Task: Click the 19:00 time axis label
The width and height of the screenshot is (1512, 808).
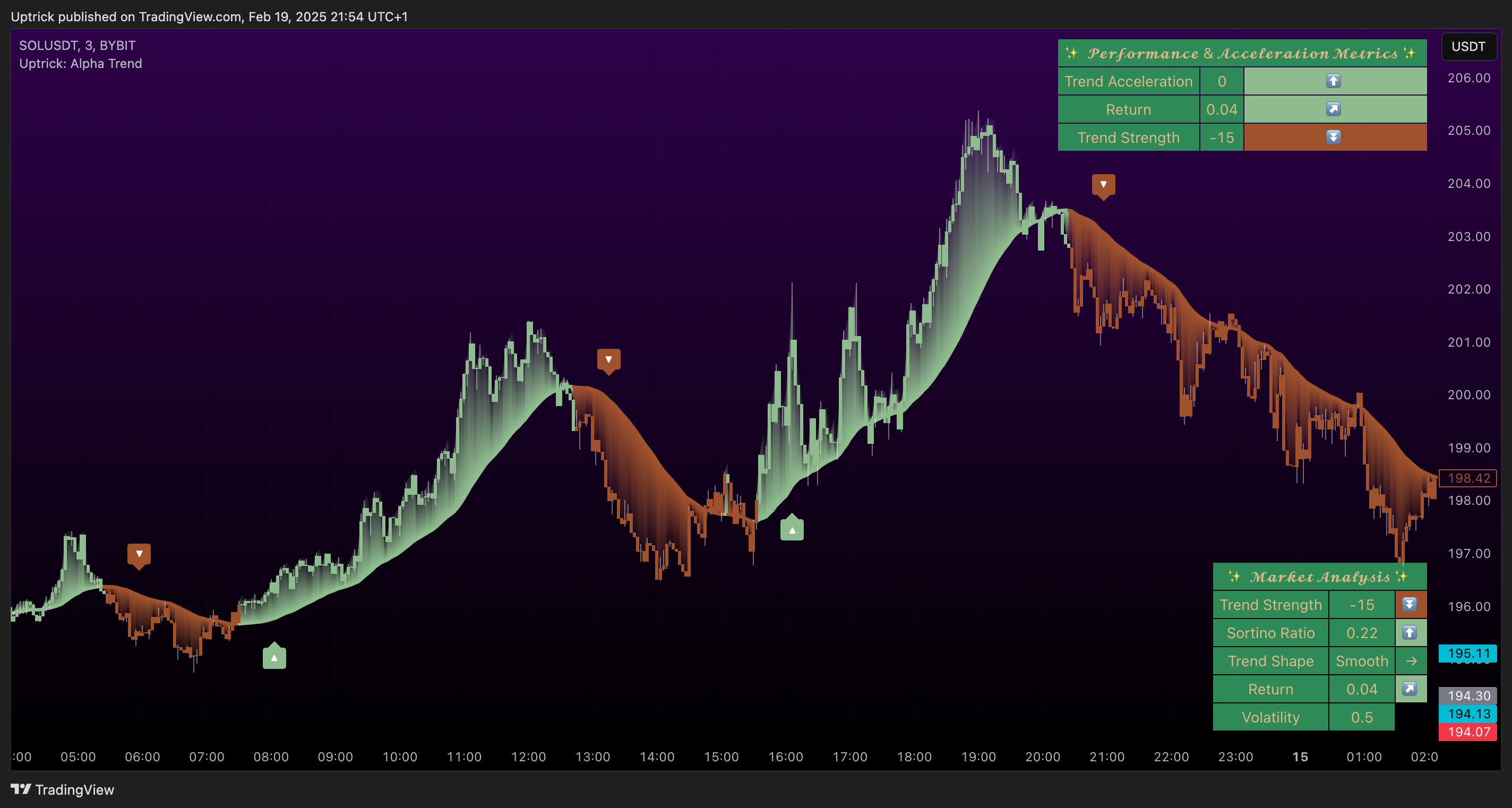Action: [x=978, y=757]
